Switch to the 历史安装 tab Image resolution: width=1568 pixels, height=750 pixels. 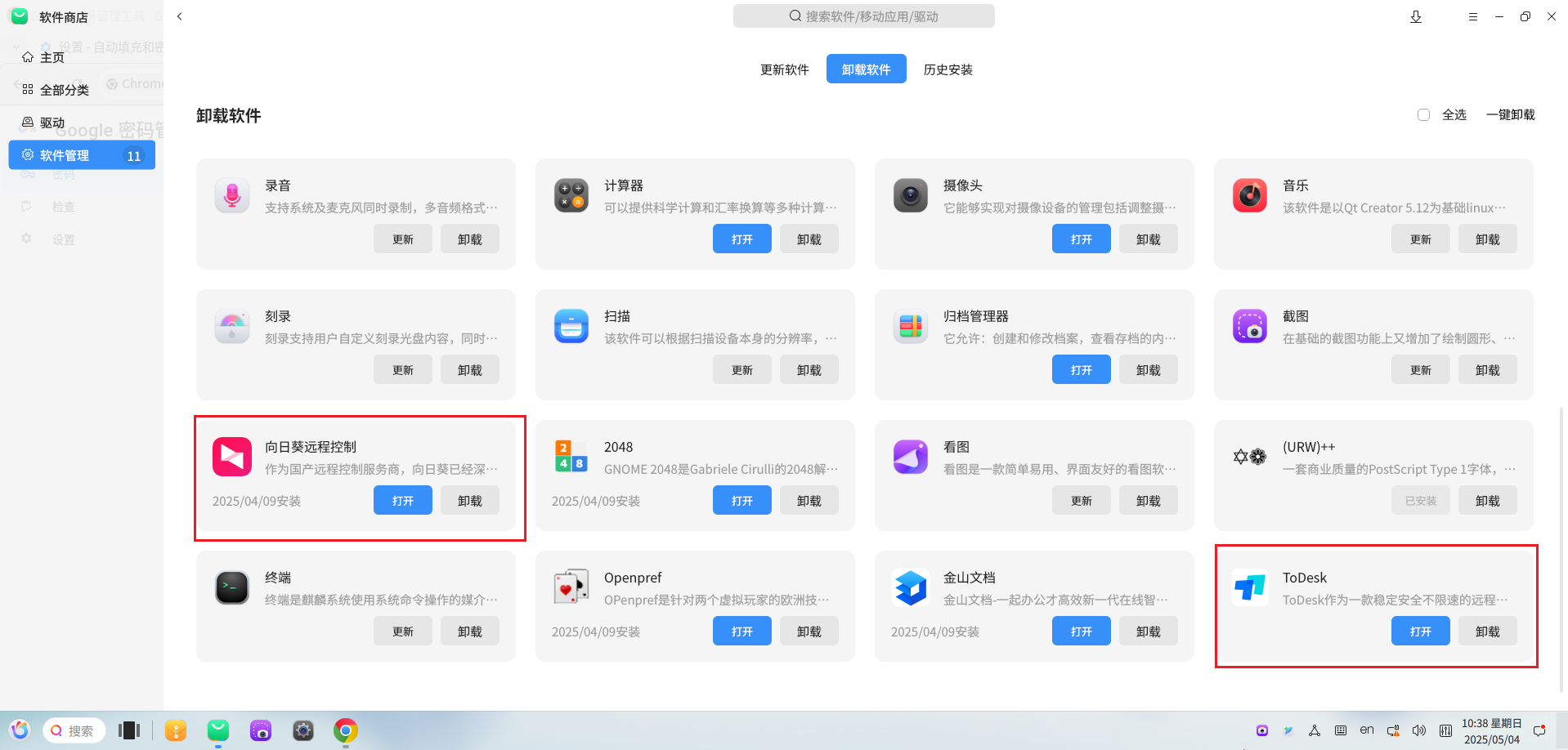tap(948, 69)
